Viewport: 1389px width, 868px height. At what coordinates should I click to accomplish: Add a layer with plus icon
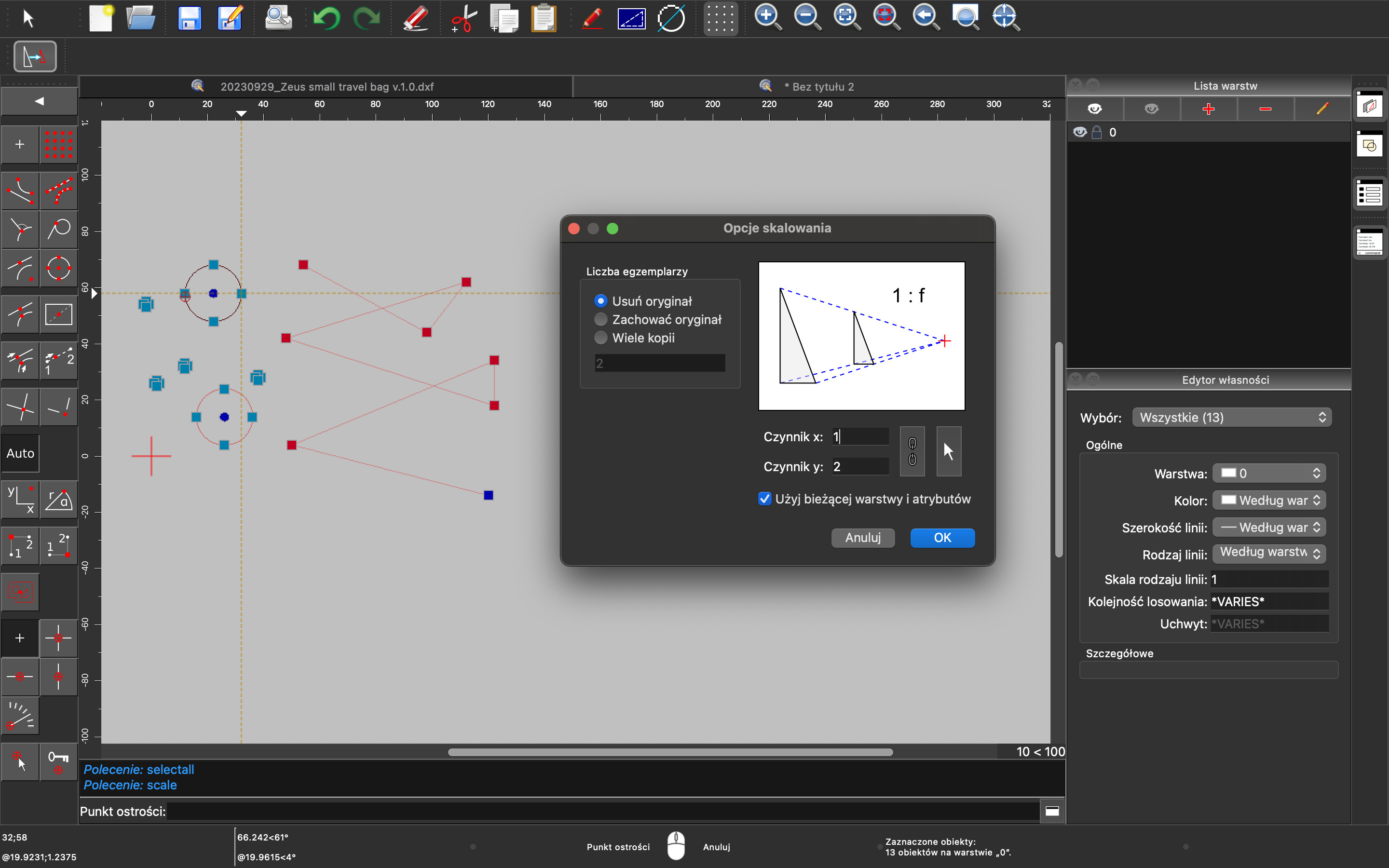(x=1208, y=109)
